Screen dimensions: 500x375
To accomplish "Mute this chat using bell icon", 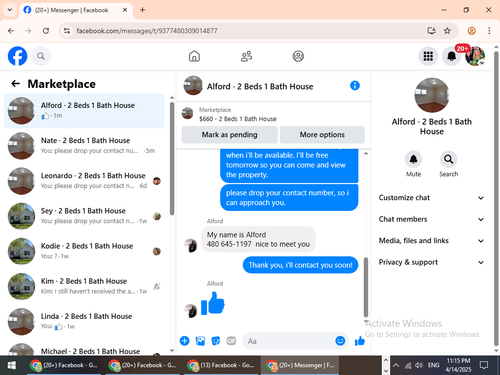I will 413,159.
